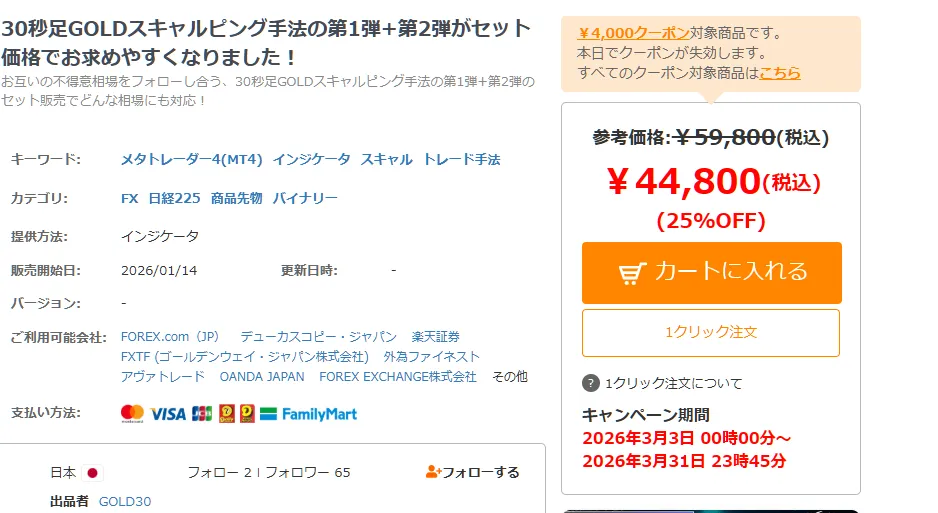Image resolution: width=938 pixels, height=513 pixels.
Task: Open seller GOLD30 profile link
Action: point(125,501)
